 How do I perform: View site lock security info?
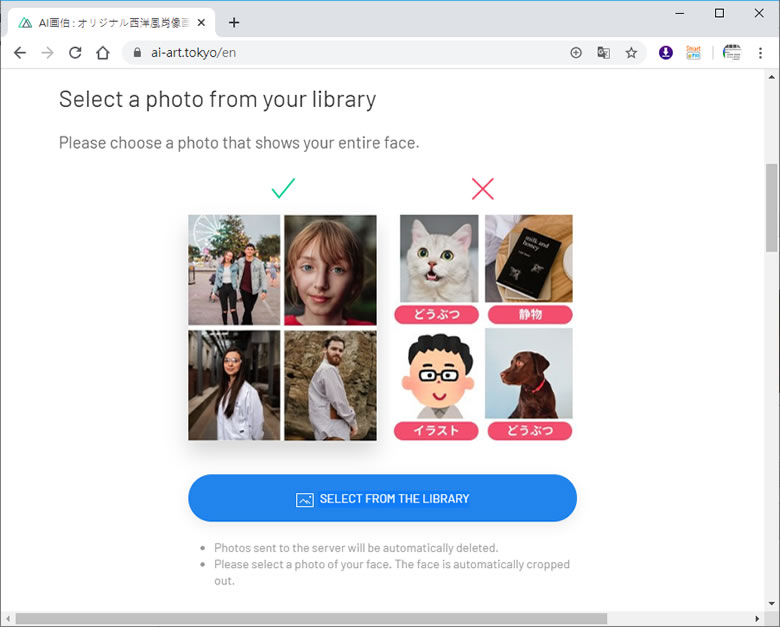(x=138, y=53)
